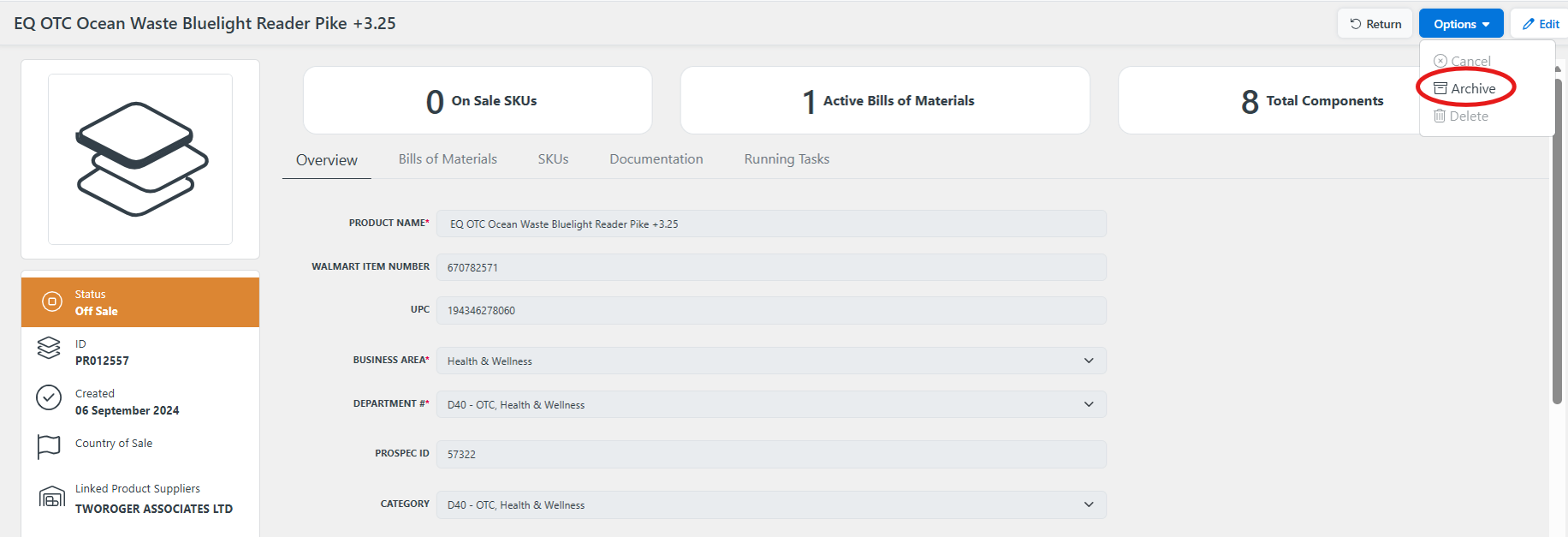Click the ID layers icon
This screenshot has height=537, width=1568.
(49, 348)
